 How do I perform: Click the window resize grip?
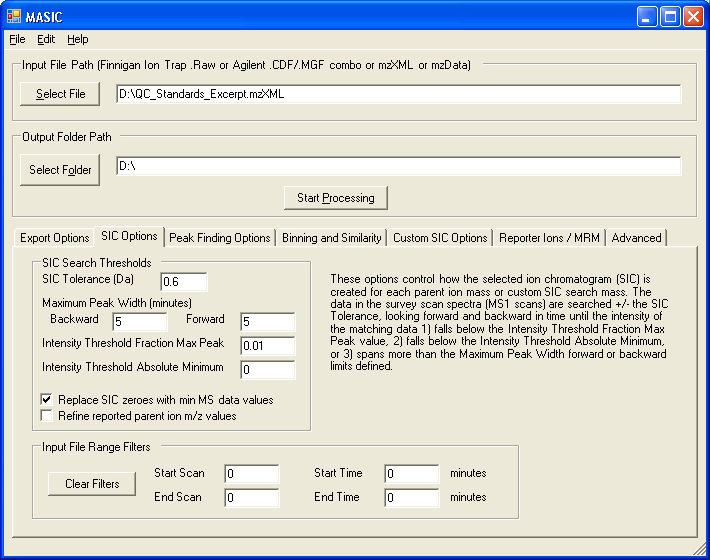[700, 549]
